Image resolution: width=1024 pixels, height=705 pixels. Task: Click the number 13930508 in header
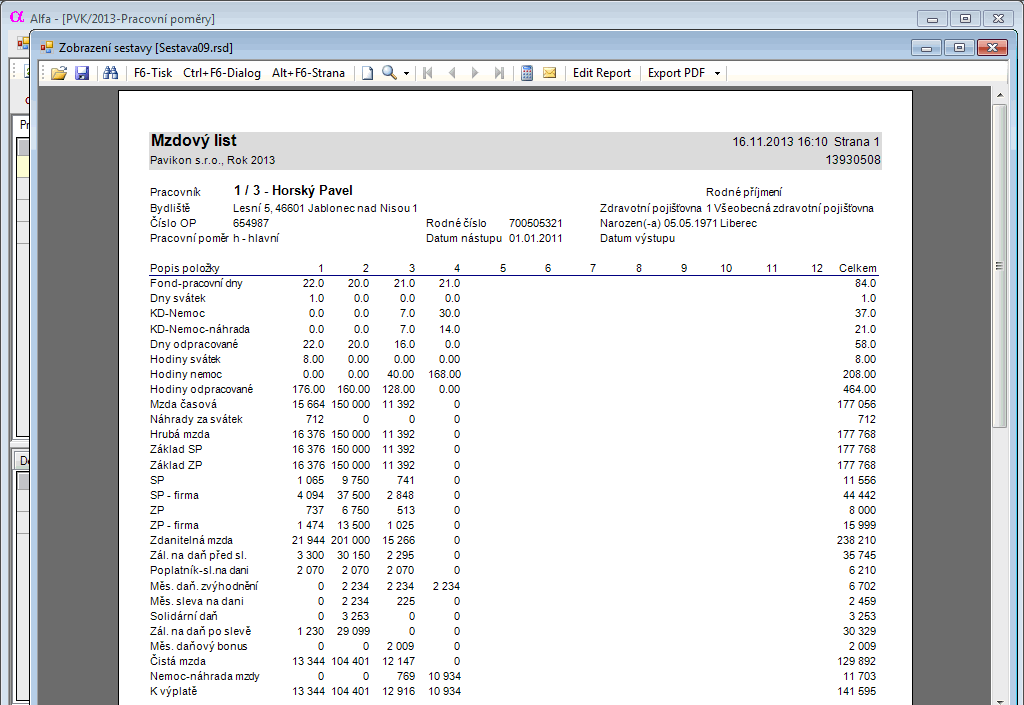click(853, 160)
